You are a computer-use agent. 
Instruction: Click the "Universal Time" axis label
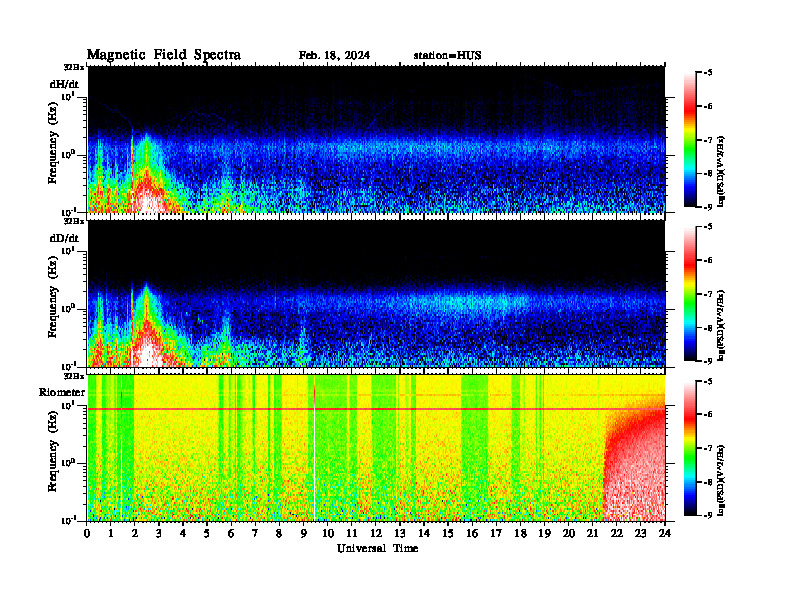click(x=377, y=548)
